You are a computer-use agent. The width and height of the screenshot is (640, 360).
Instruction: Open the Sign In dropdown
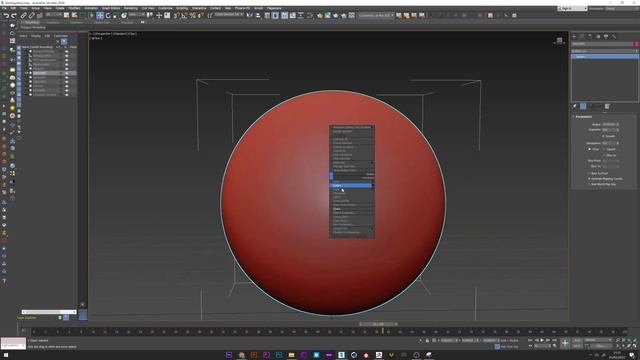coord(572,8)
